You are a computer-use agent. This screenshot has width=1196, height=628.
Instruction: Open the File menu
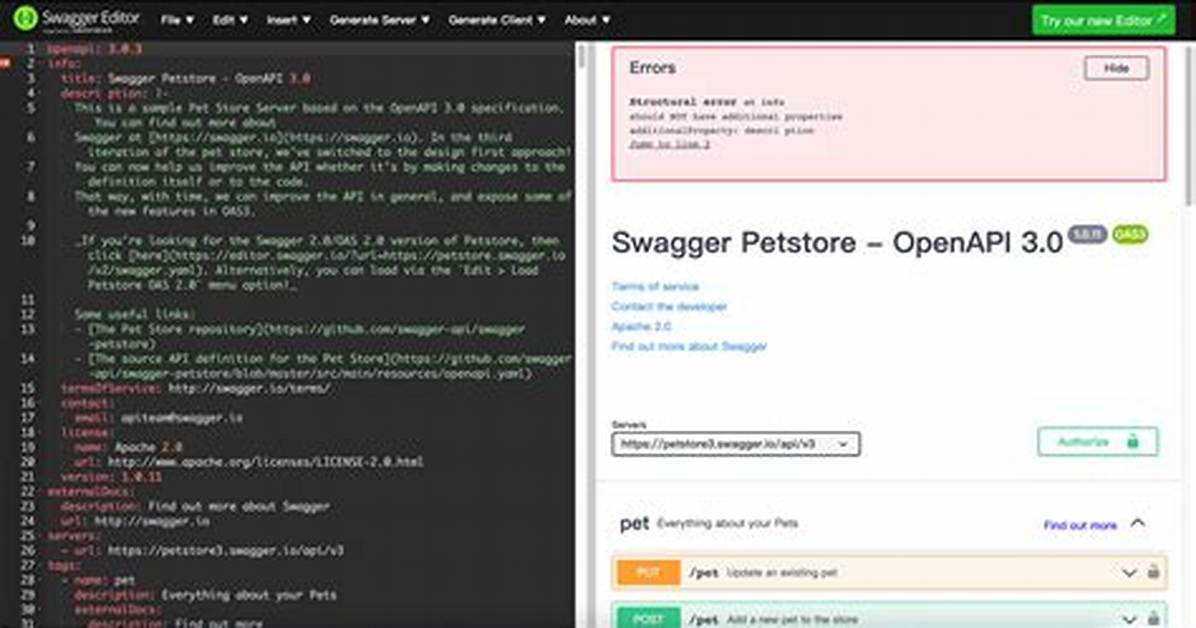[177, 21]
